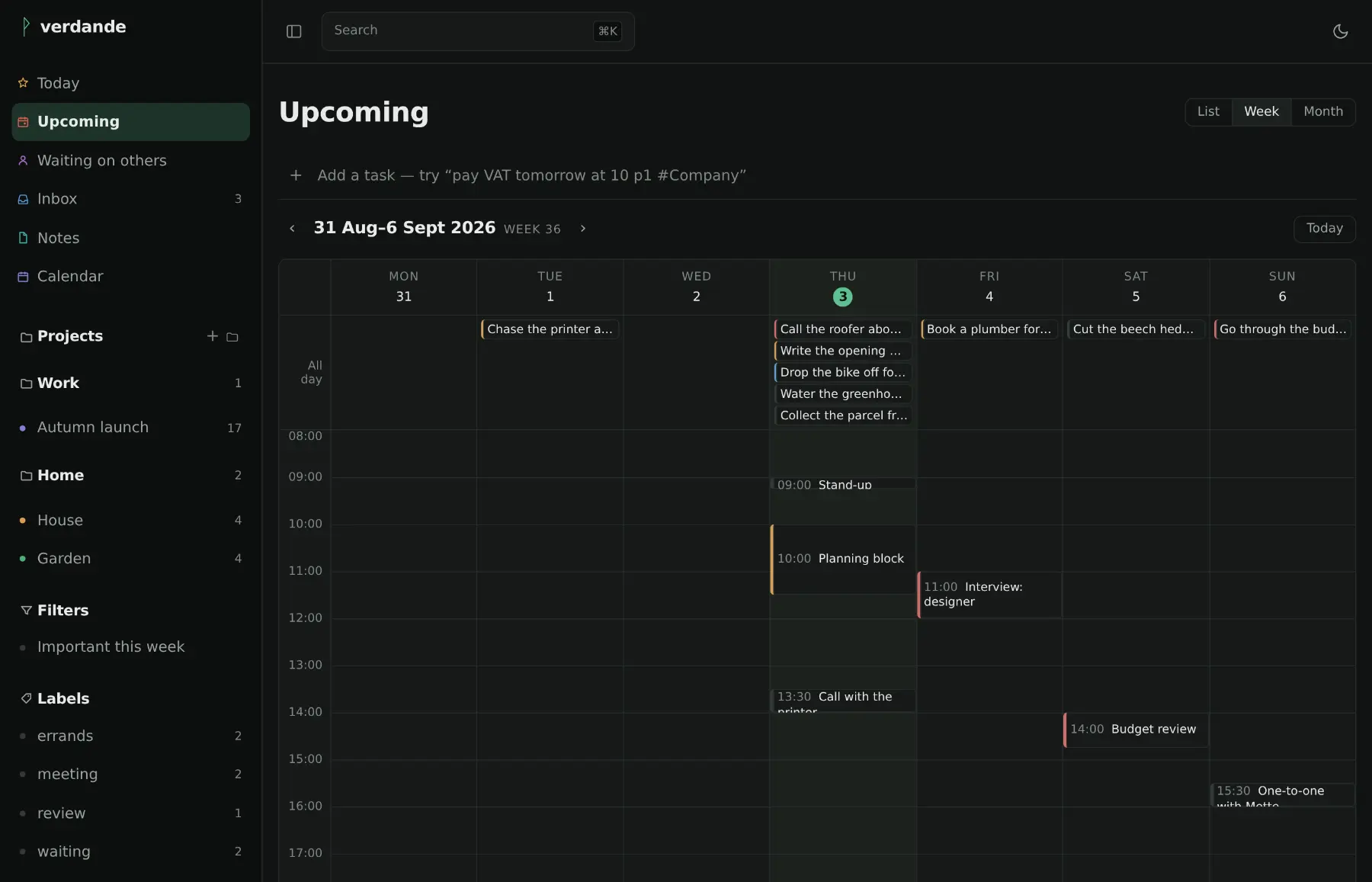Open the Book a plumber task

coord(989,329)
